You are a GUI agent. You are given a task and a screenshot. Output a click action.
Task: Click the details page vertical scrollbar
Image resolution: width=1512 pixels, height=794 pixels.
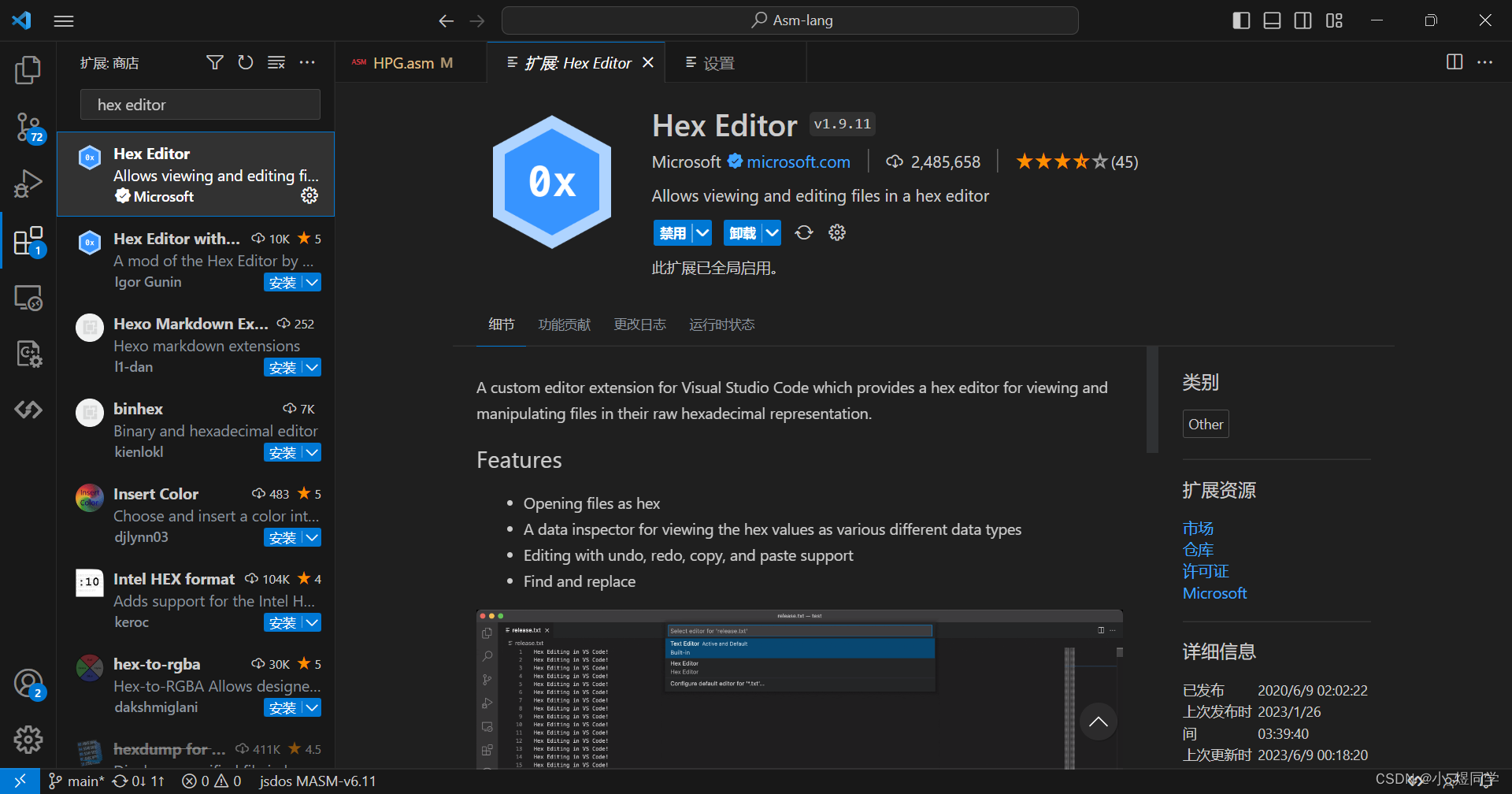[x=1153, y=399]
